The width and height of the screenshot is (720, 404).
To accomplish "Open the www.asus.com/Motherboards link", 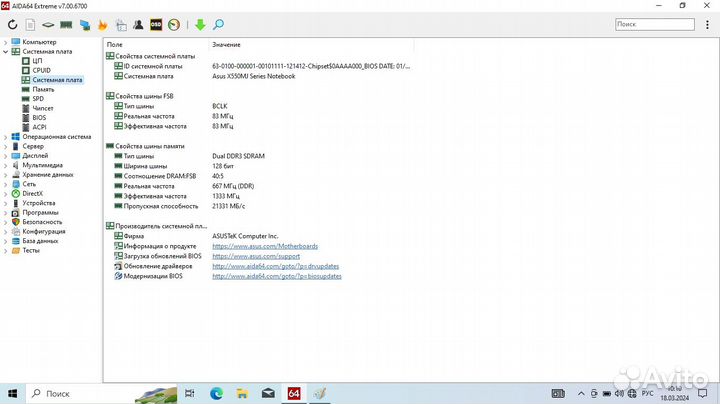I will click(265, 246).
